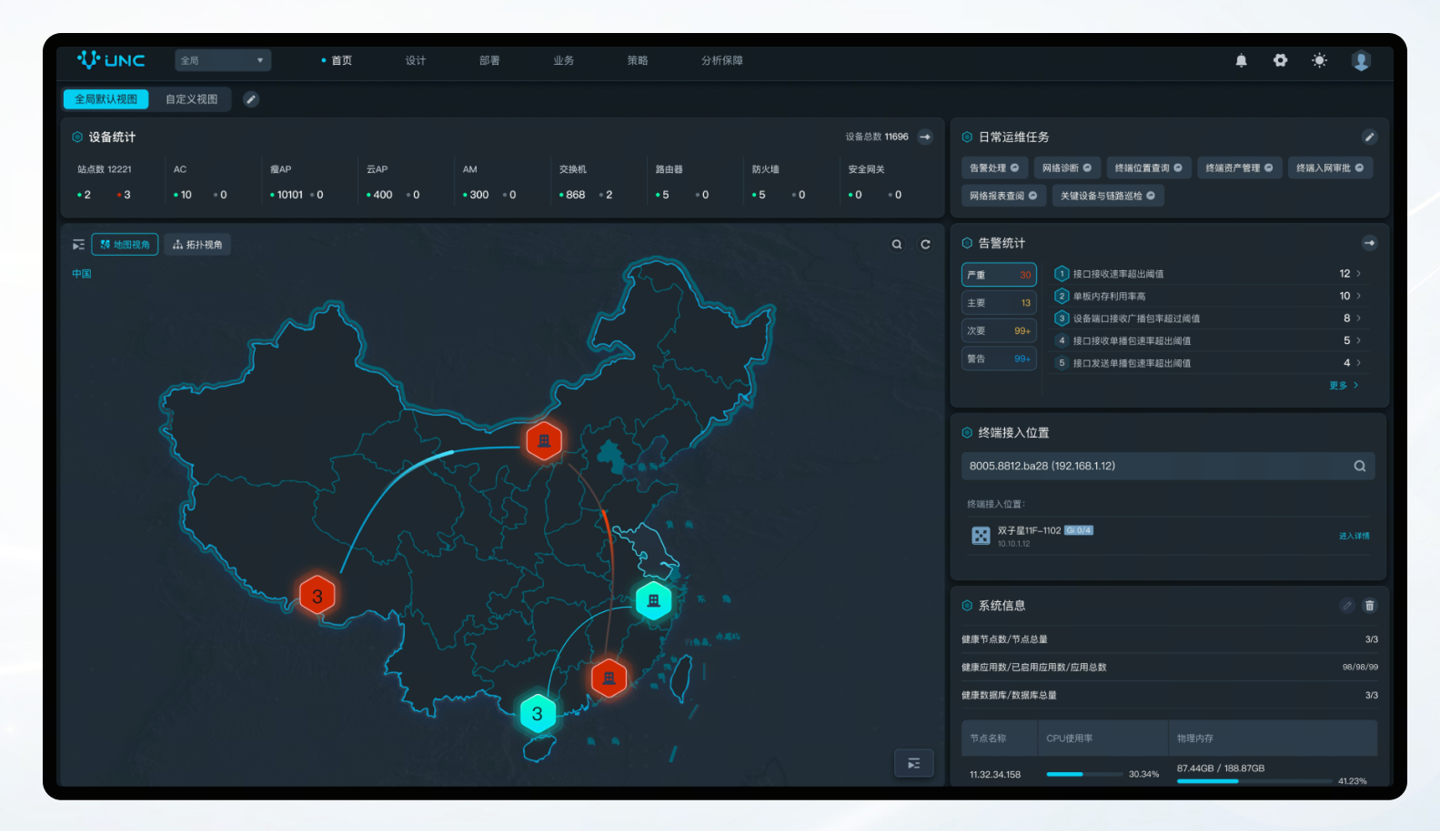
Task: Click the sun theme icon
Action: click(x=1320, y=61)
